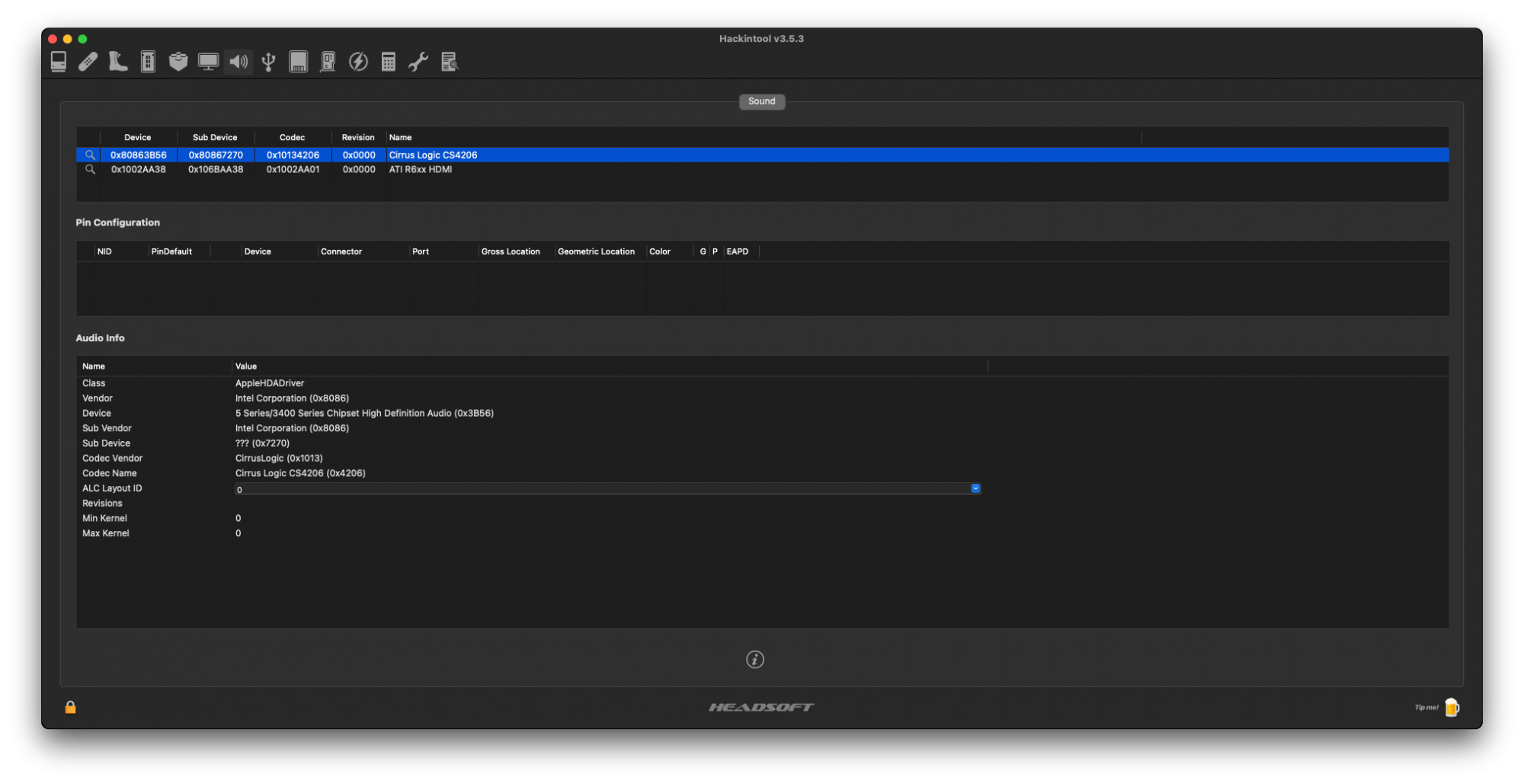Click the Codec Vendor row label
Viewport: 1524px width, 784px height.
point(112,459)
